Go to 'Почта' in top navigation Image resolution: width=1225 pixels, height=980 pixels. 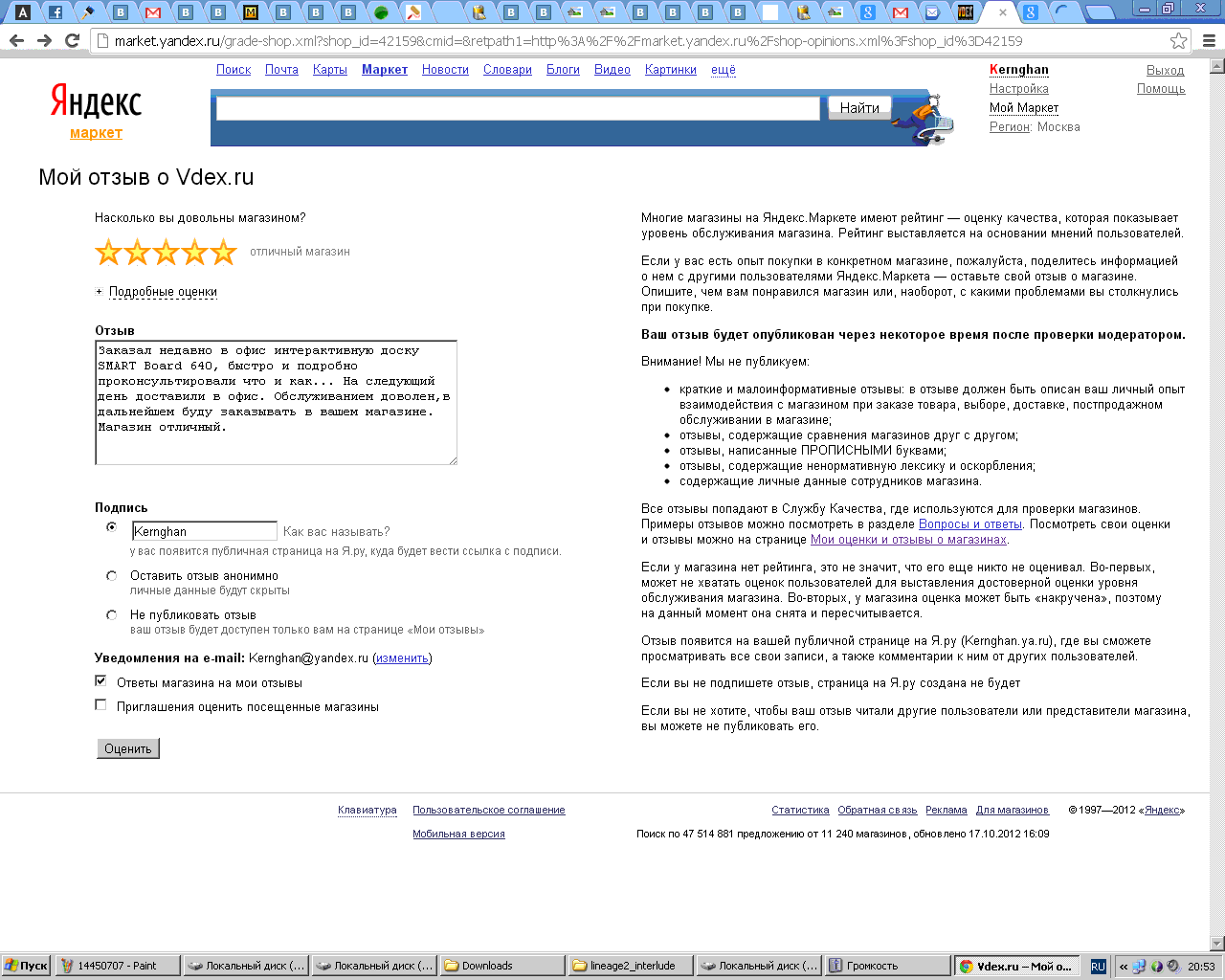(x=281, y=70)
